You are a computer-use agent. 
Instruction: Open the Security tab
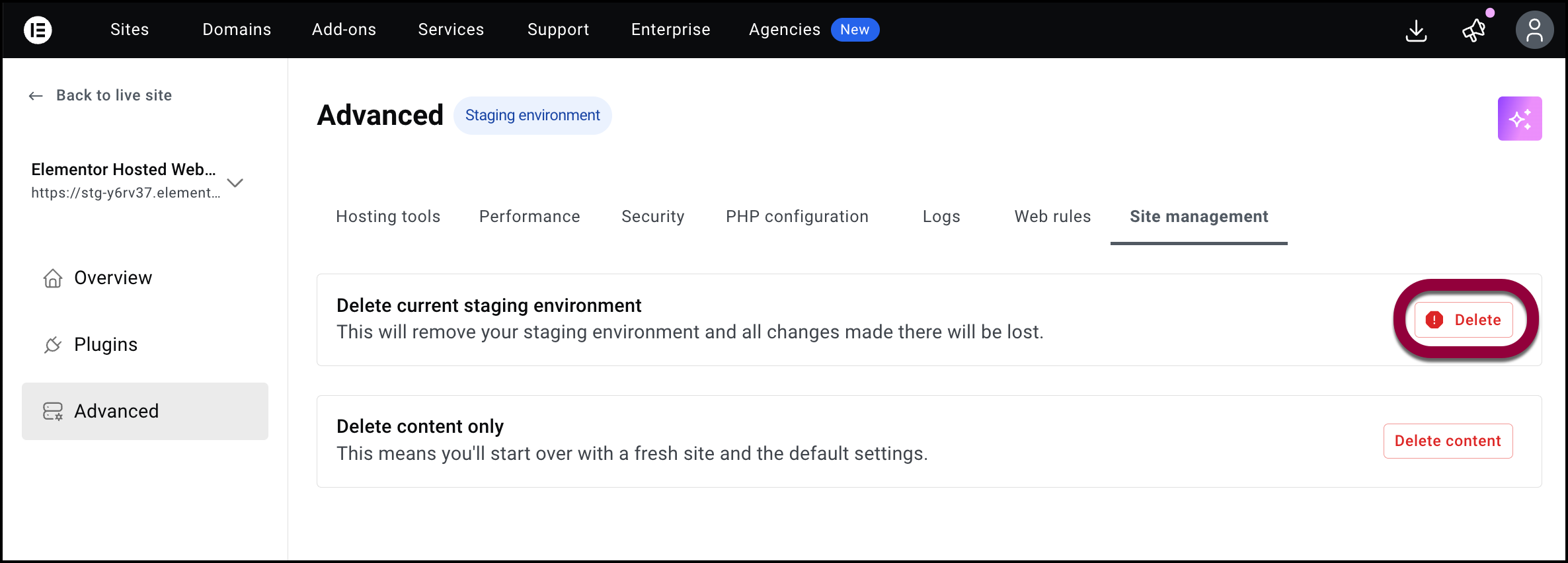click(x=652, y=217)
